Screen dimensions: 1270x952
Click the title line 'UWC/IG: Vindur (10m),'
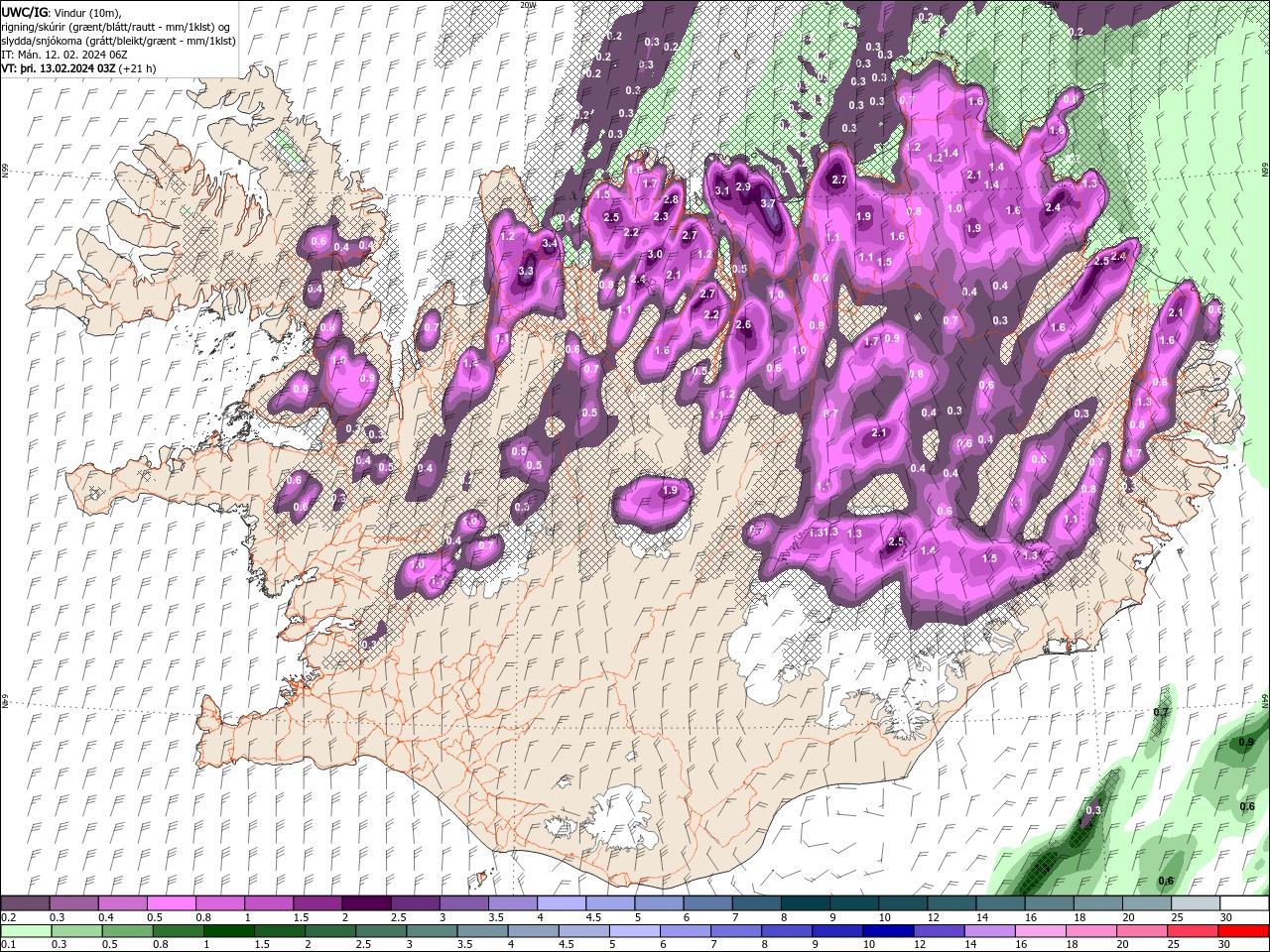coord(61,12)
